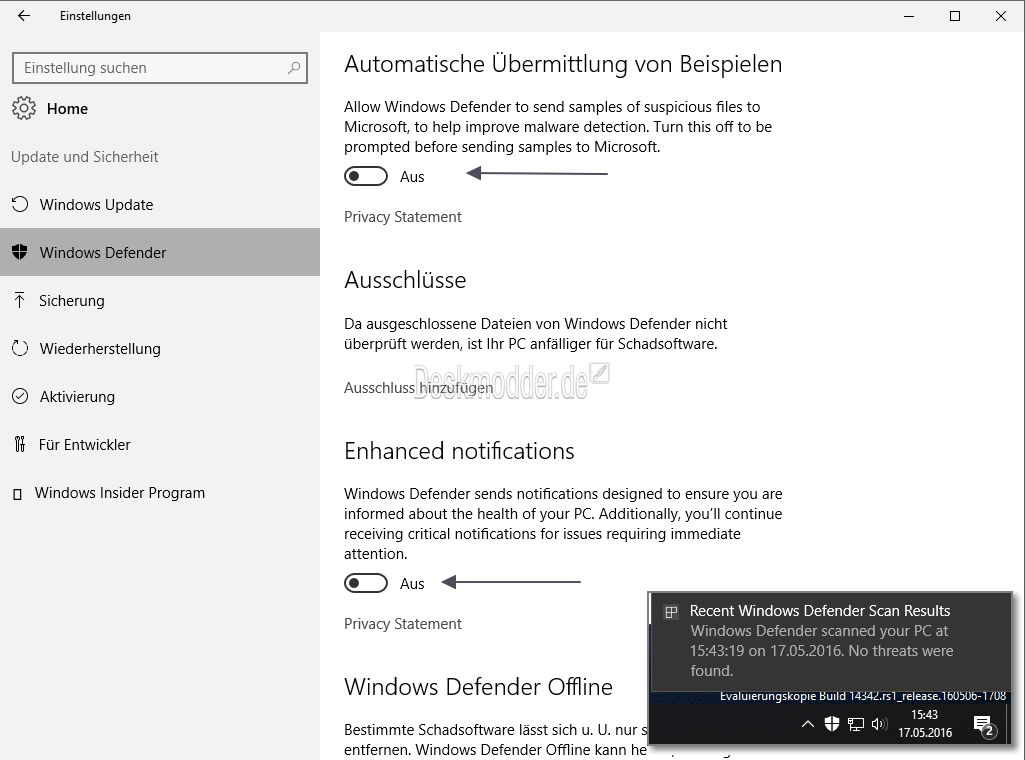Screen dimensions: 1025x760
Task: Close the Einstellungen window
Action: (1001, 16)
